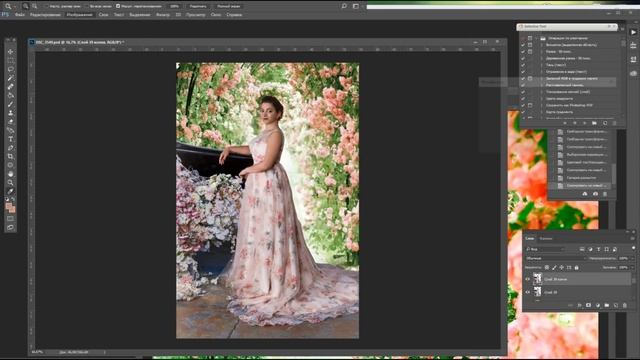Delete current history state (trash icon)

pyautogui.click(x=605, y=194)
